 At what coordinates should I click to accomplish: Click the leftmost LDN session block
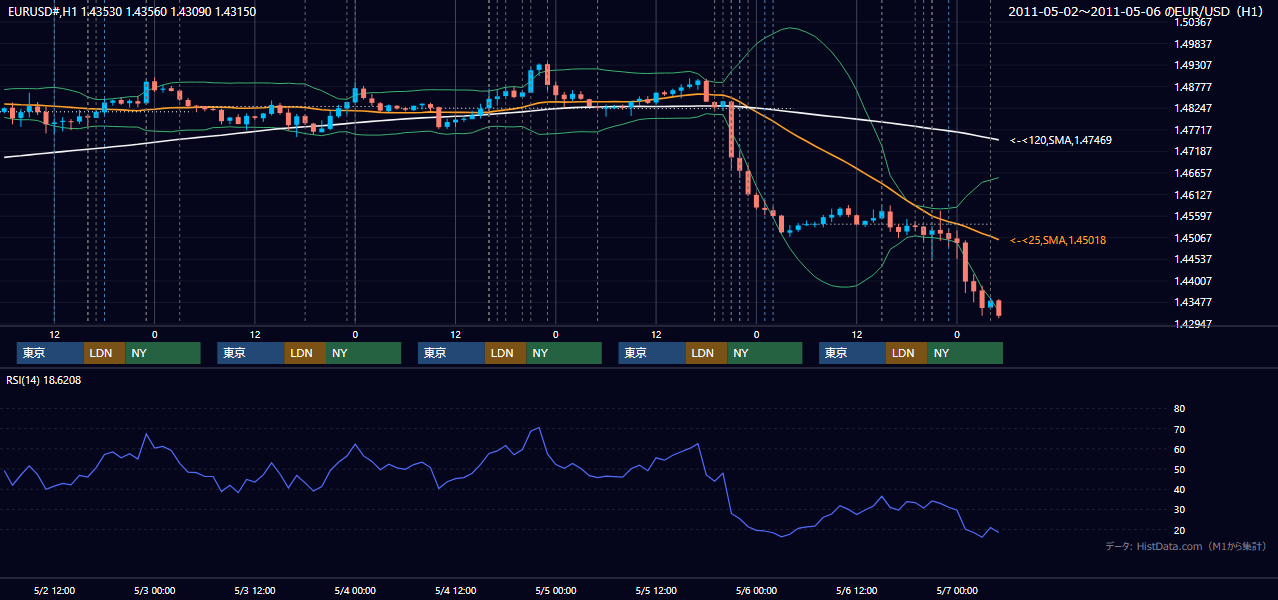coord(105,353)
